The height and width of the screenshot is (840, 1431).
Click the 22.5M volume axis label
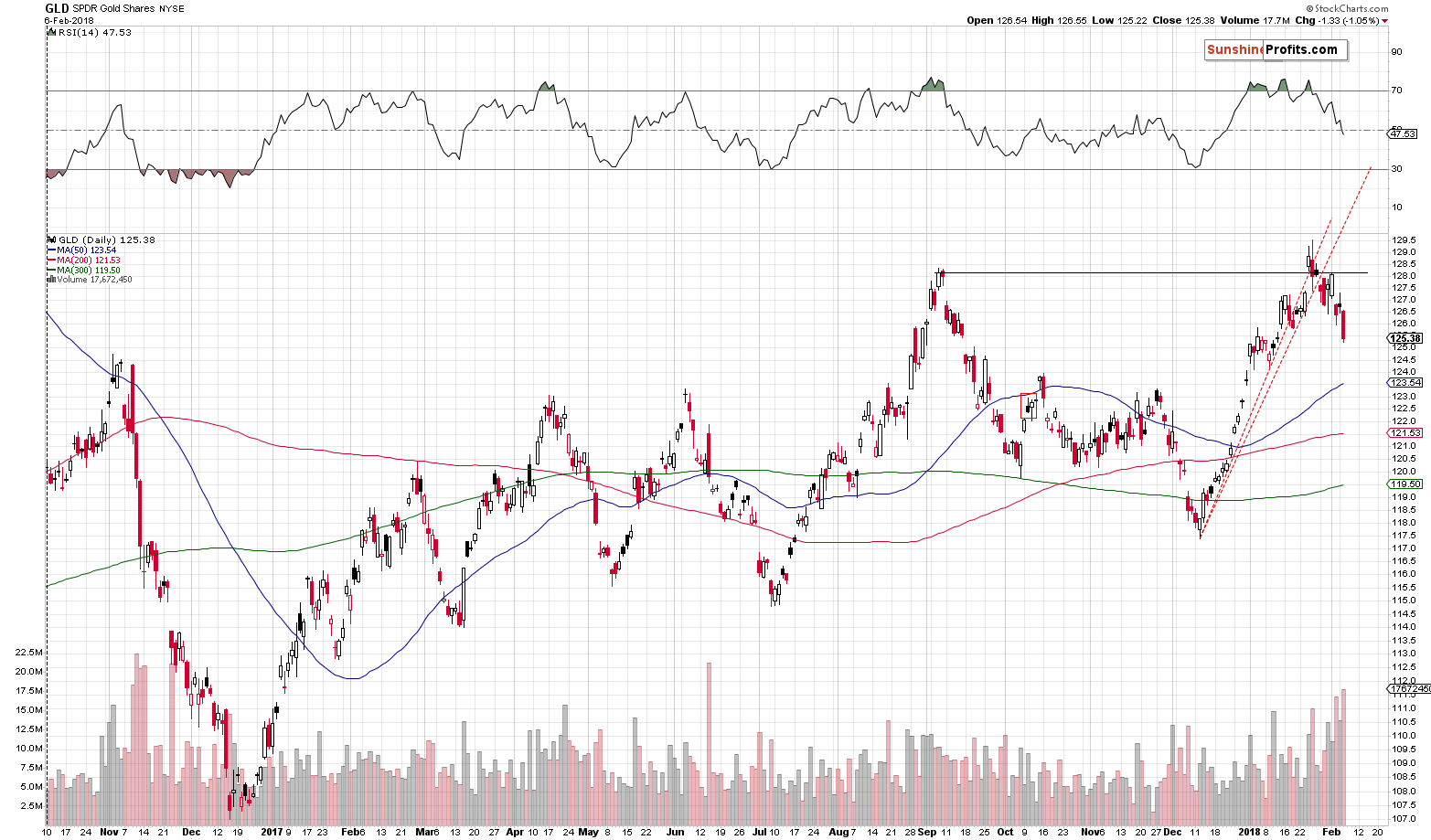[29, 653]
